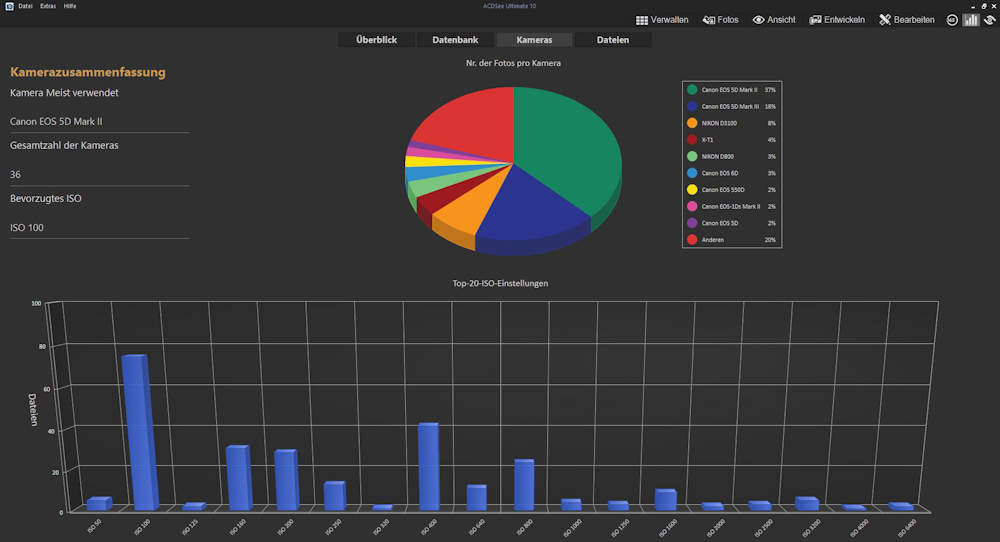Click the ACDSee application logo icon
The width and height of the screenshot is (1000, 542).
pyautogui.click(x=8, y=6)
